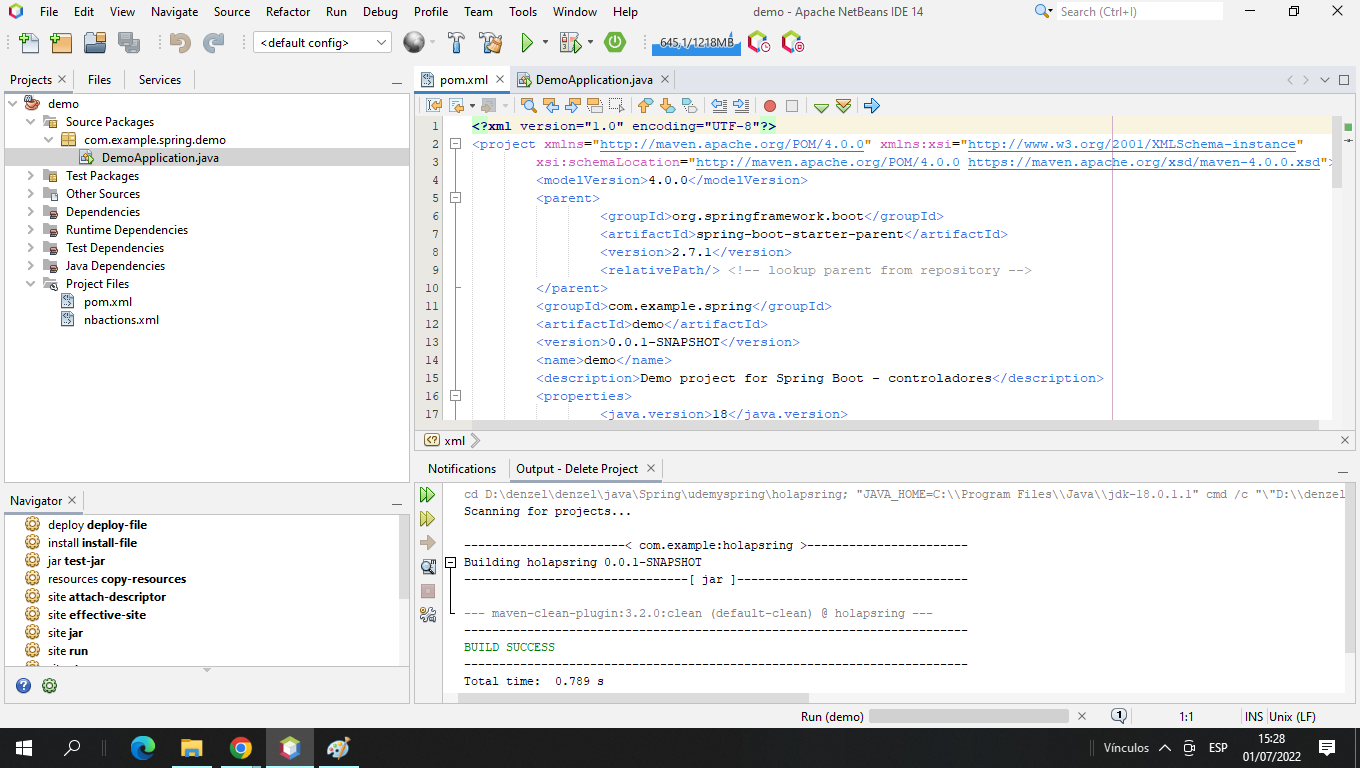Viewport: 1360px width, 768px height.
Task: Toggle Rectangular Selection in editor toolbar
Action: click(x=617, y=105)
